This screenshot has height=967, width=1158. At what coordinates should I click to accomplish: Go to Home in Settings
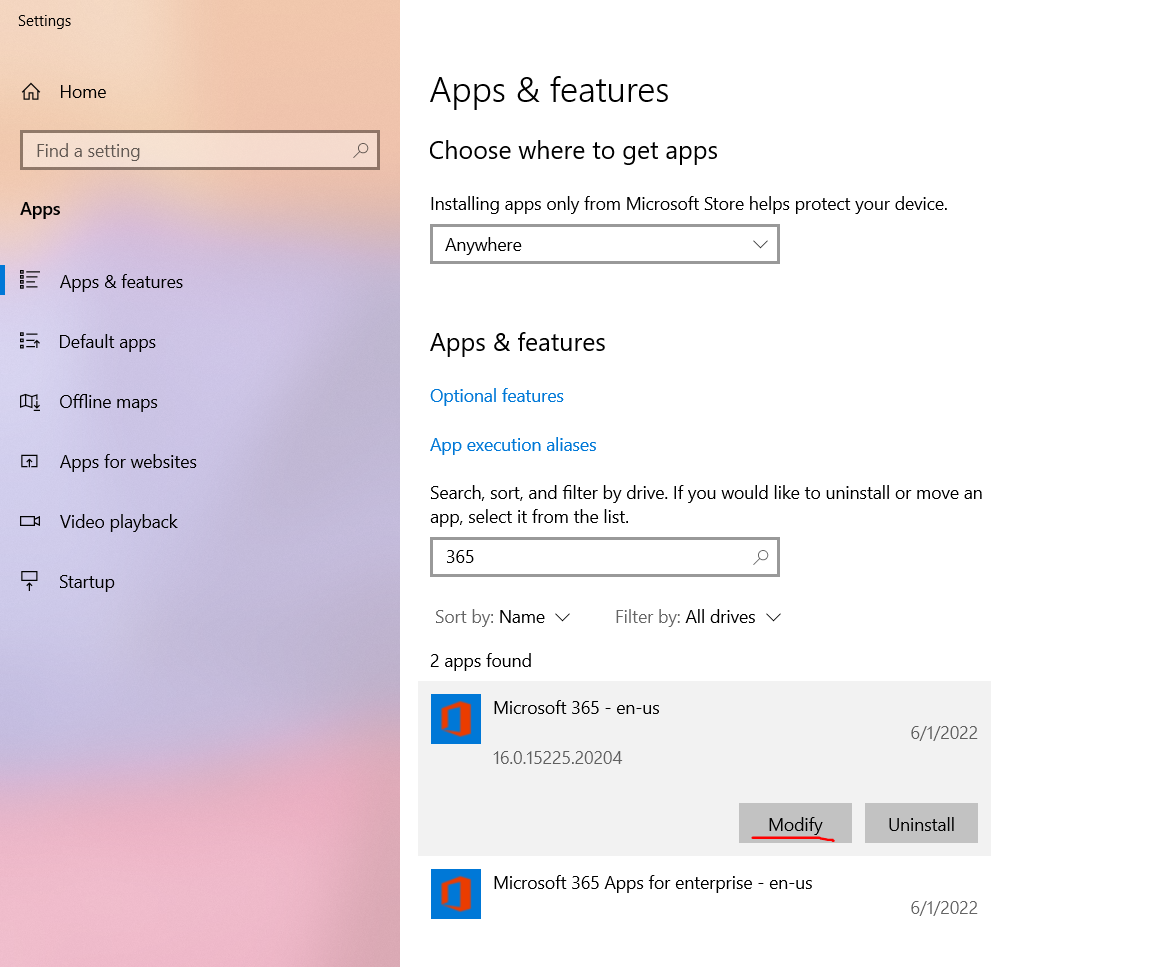point(83,92)
